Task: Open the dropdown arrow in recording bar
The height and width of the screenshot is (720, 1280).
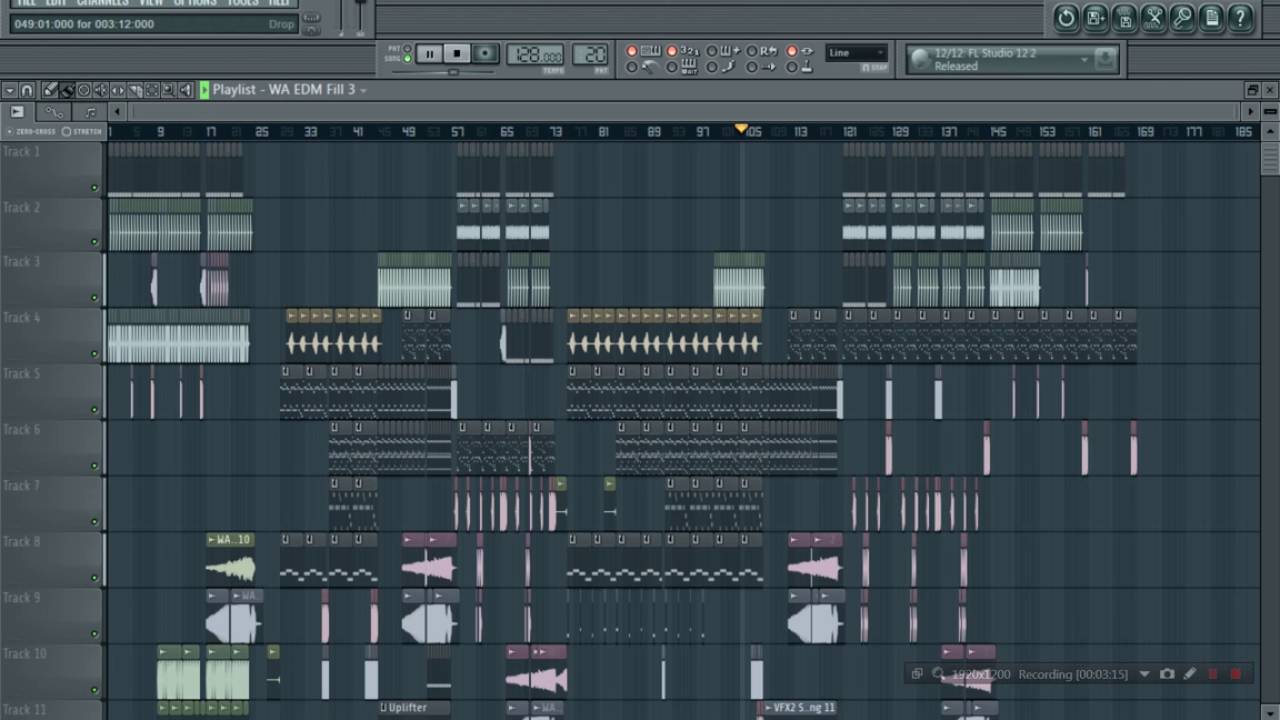Action: 1145,674
